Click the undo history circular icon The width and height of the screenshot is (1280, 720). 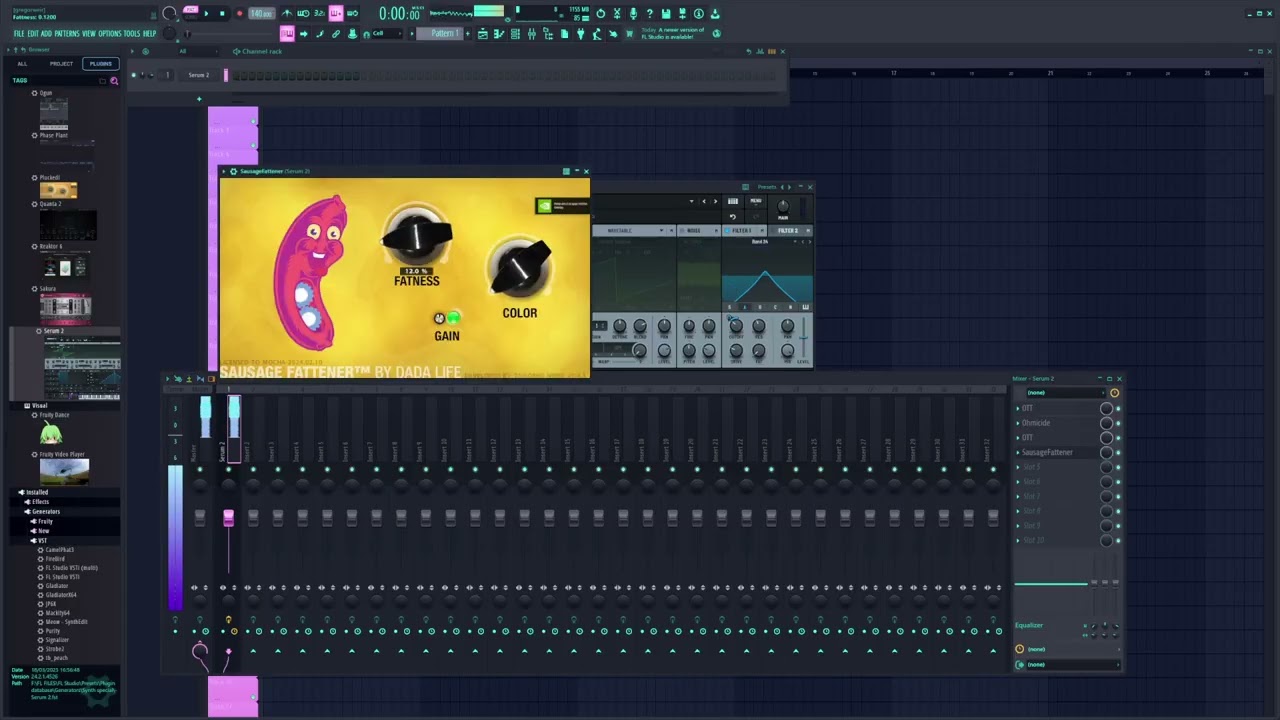[600, 13]
